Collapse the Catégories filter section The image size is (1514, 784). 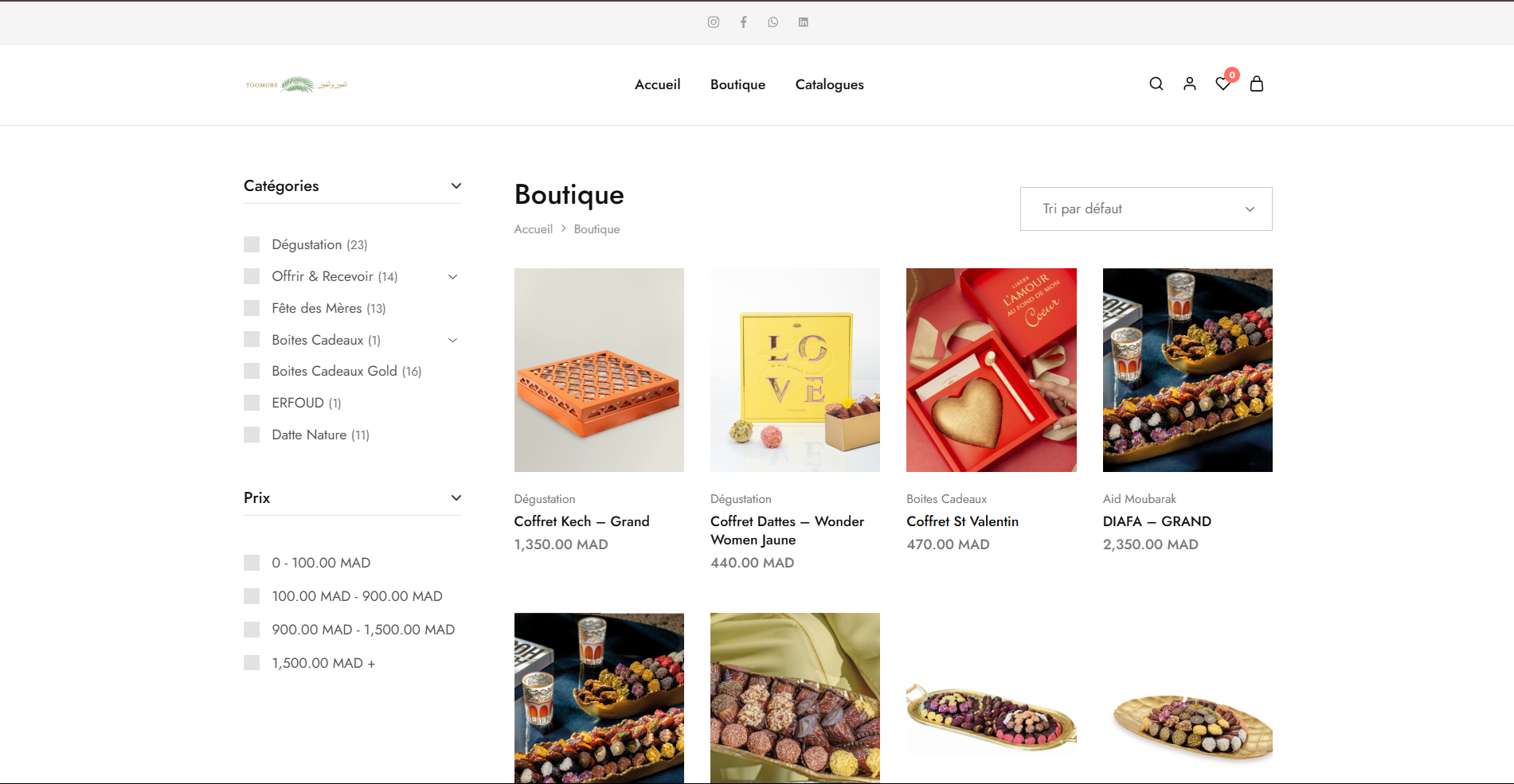click(456, 185)
